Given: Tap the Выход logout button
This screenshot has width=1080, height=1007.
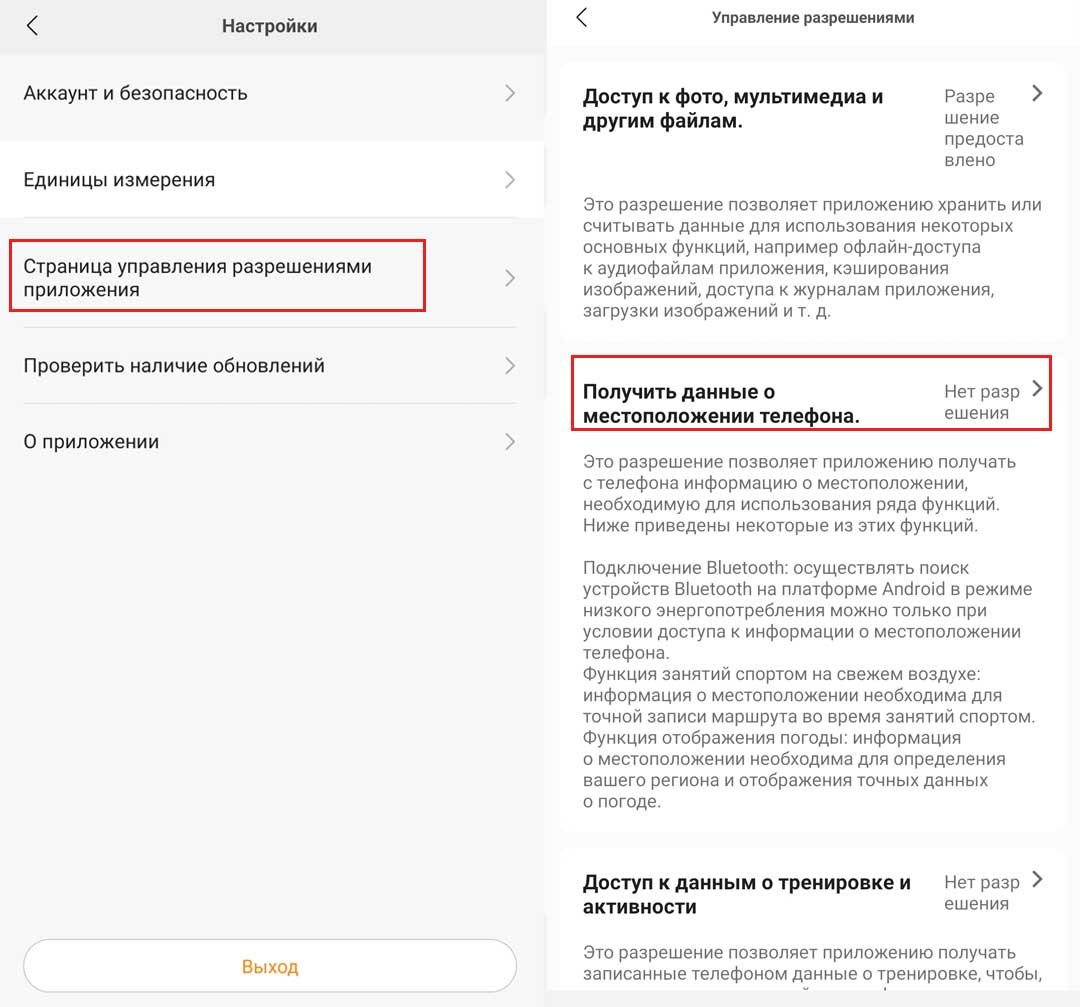Looking at the screenshot, I should 270,967.
